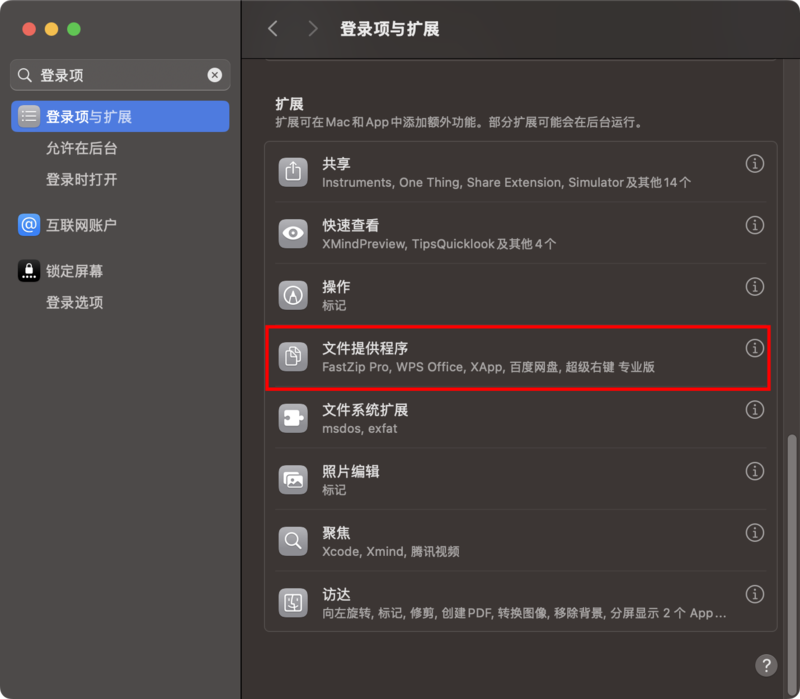
Task: Select 登录时打开 sidebar result
Action: (x=82, y=179)
